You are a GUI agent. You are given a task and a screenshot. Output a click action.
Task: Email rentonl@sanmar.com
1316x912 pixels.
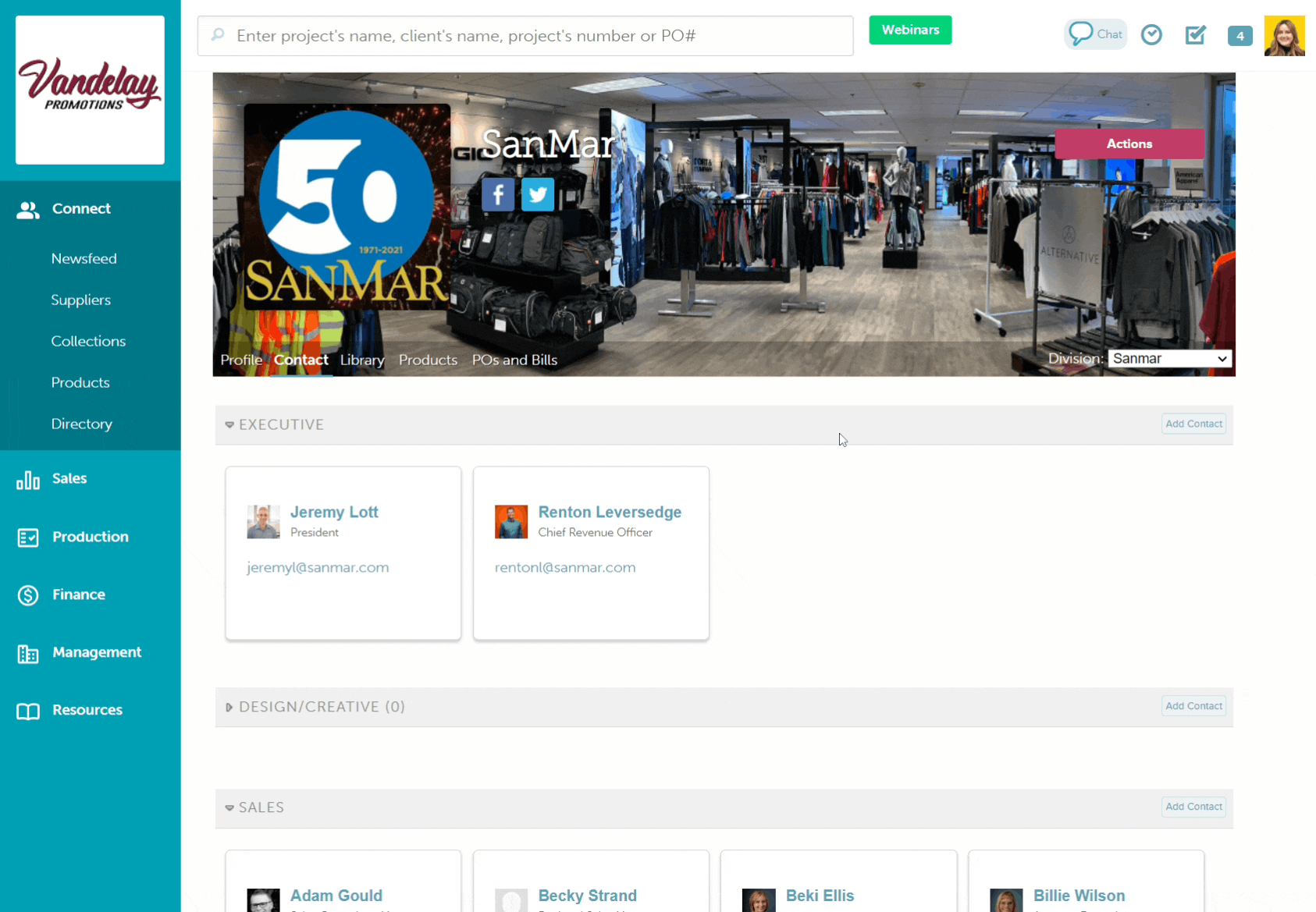point(565,568)
